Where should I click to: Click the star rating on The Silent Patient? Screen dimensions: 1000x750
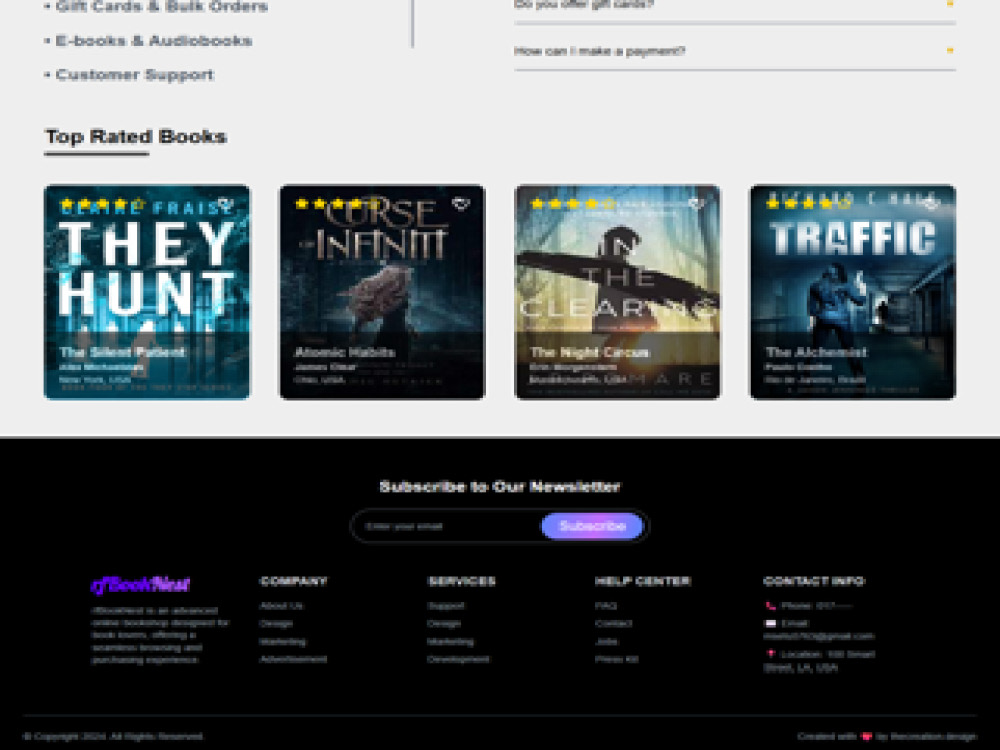coord(102,204)
